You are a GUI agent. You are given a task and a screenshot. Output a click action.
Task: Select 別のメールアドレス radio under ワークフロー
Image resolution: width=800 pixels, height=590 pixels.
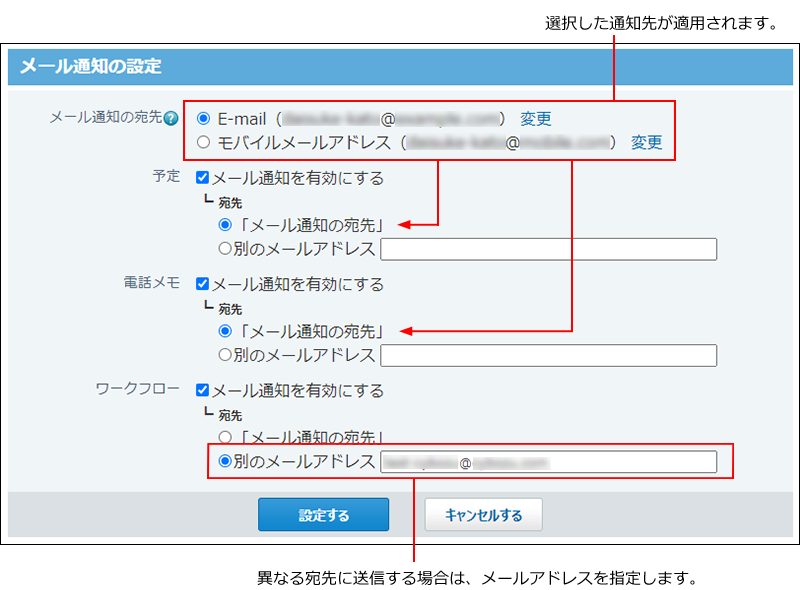pos(224,461)
